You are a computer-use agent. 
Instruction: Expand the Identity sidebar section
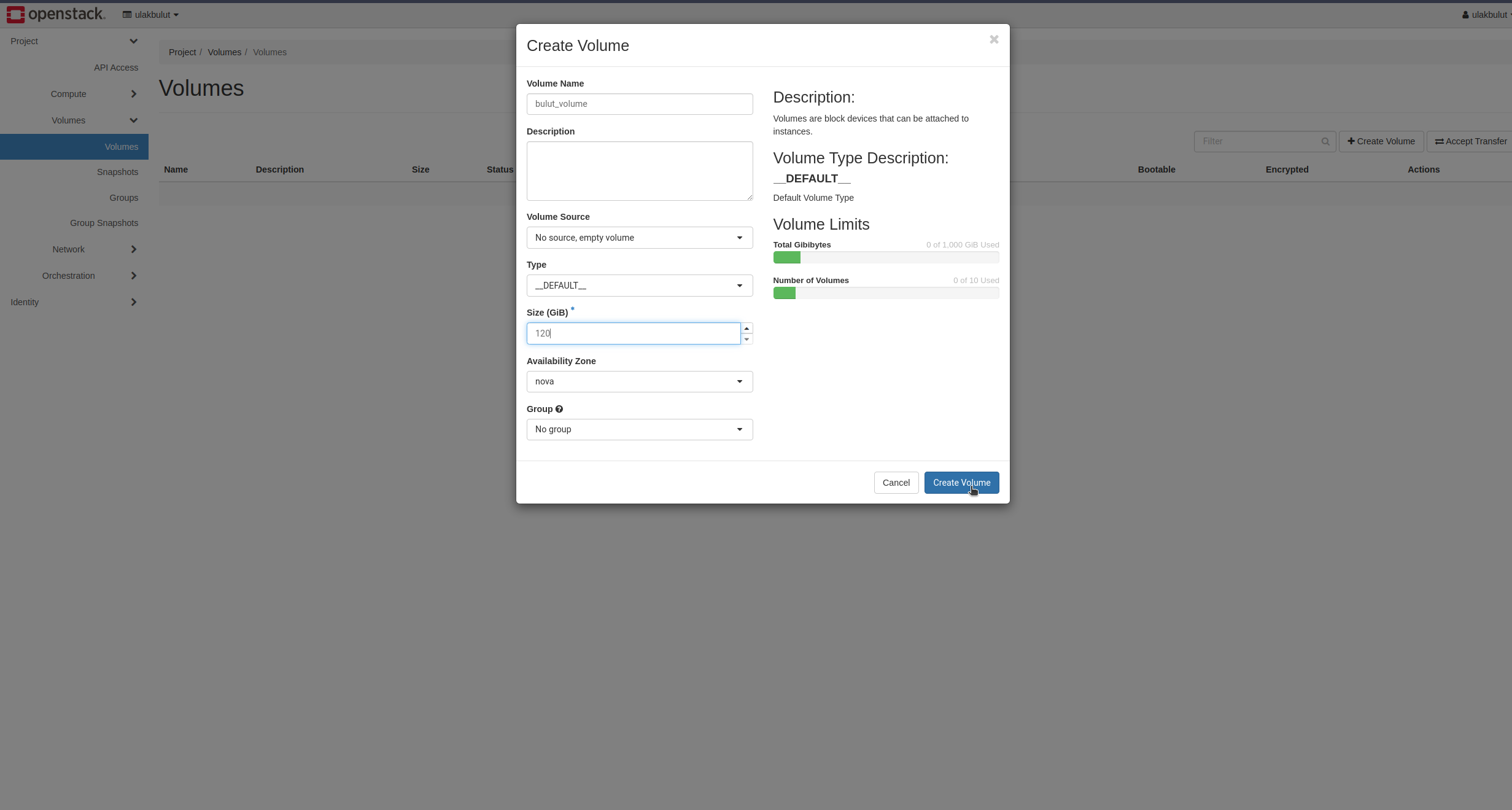tap(74, 302)
